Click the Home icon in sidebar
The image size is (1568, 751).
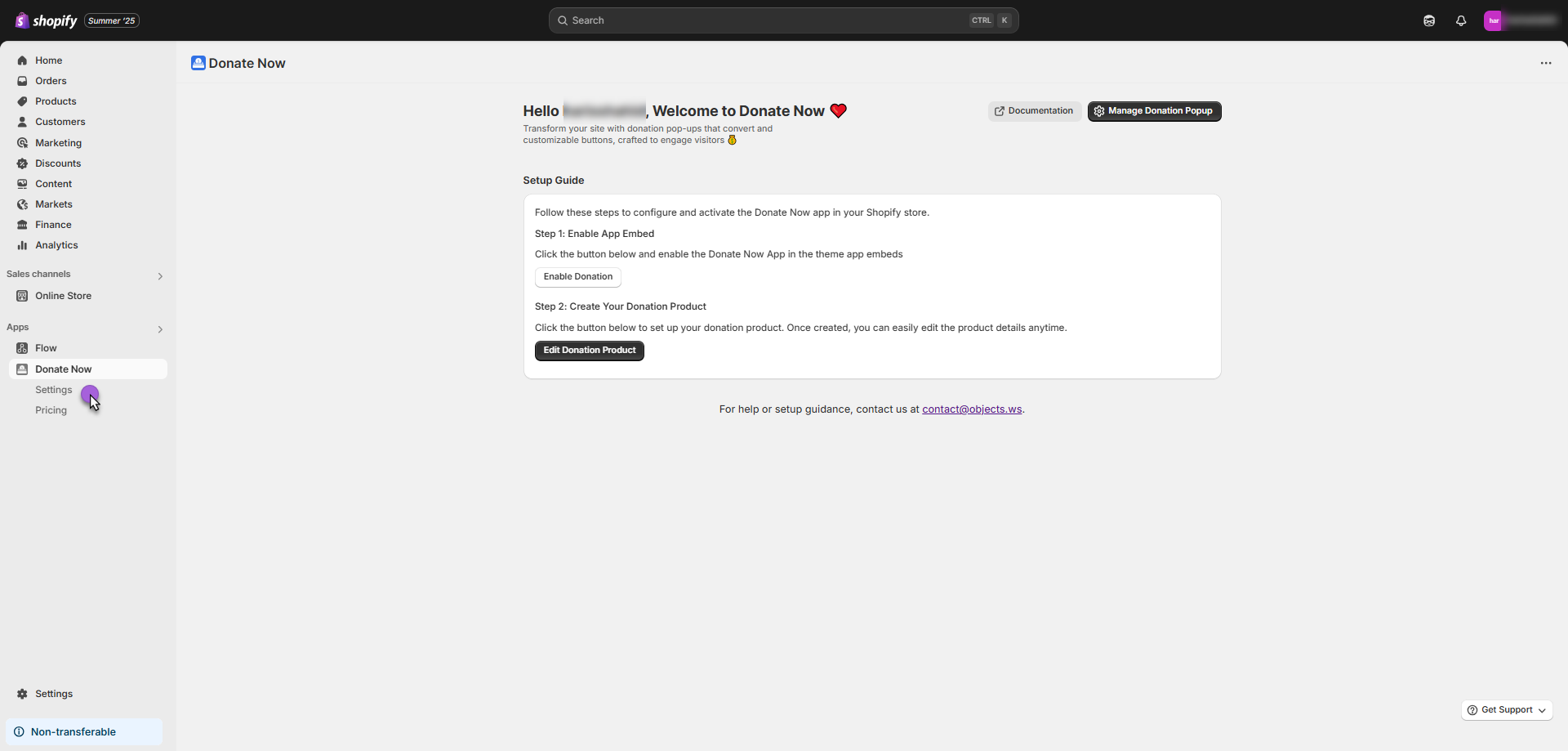[x=22, y=60]
